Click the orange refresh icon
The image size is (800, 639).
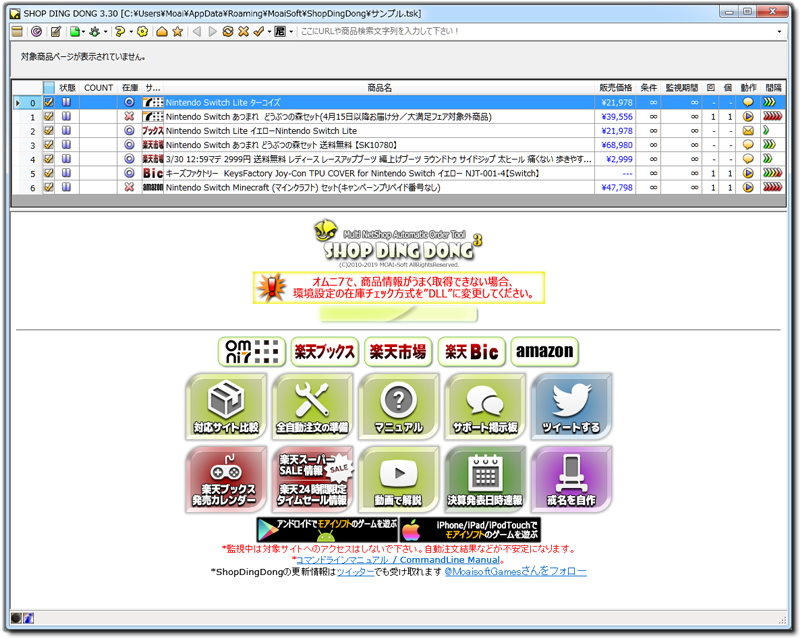point(228,32)
